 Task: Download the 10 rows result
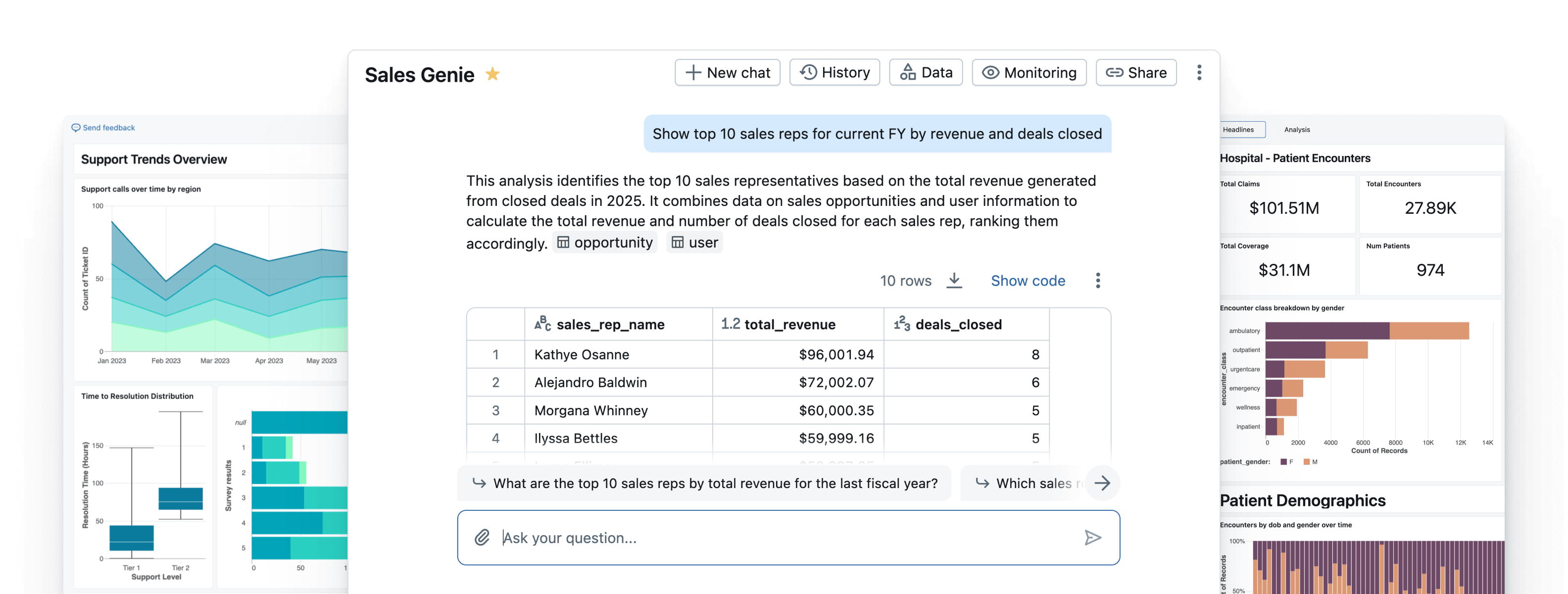[x=954, y=280]
